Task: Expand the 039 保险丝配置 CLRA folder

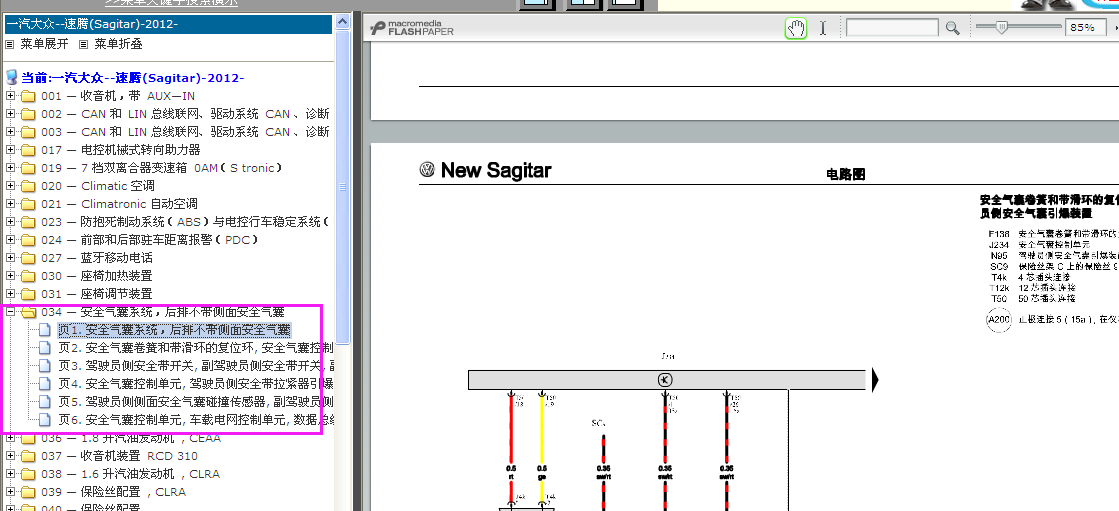Action: [x=10, y=492]
